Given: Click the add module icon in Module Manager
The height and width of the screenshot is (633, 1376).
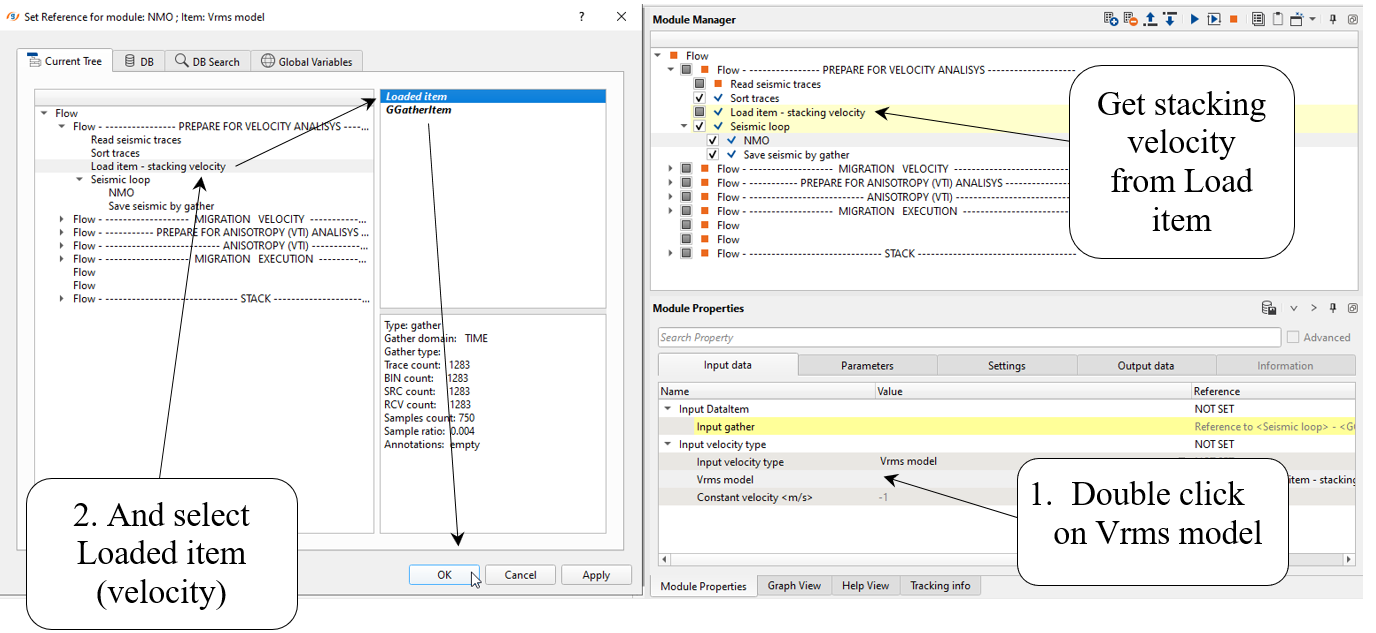Looking at the screenshot, I should point(1110,19).
